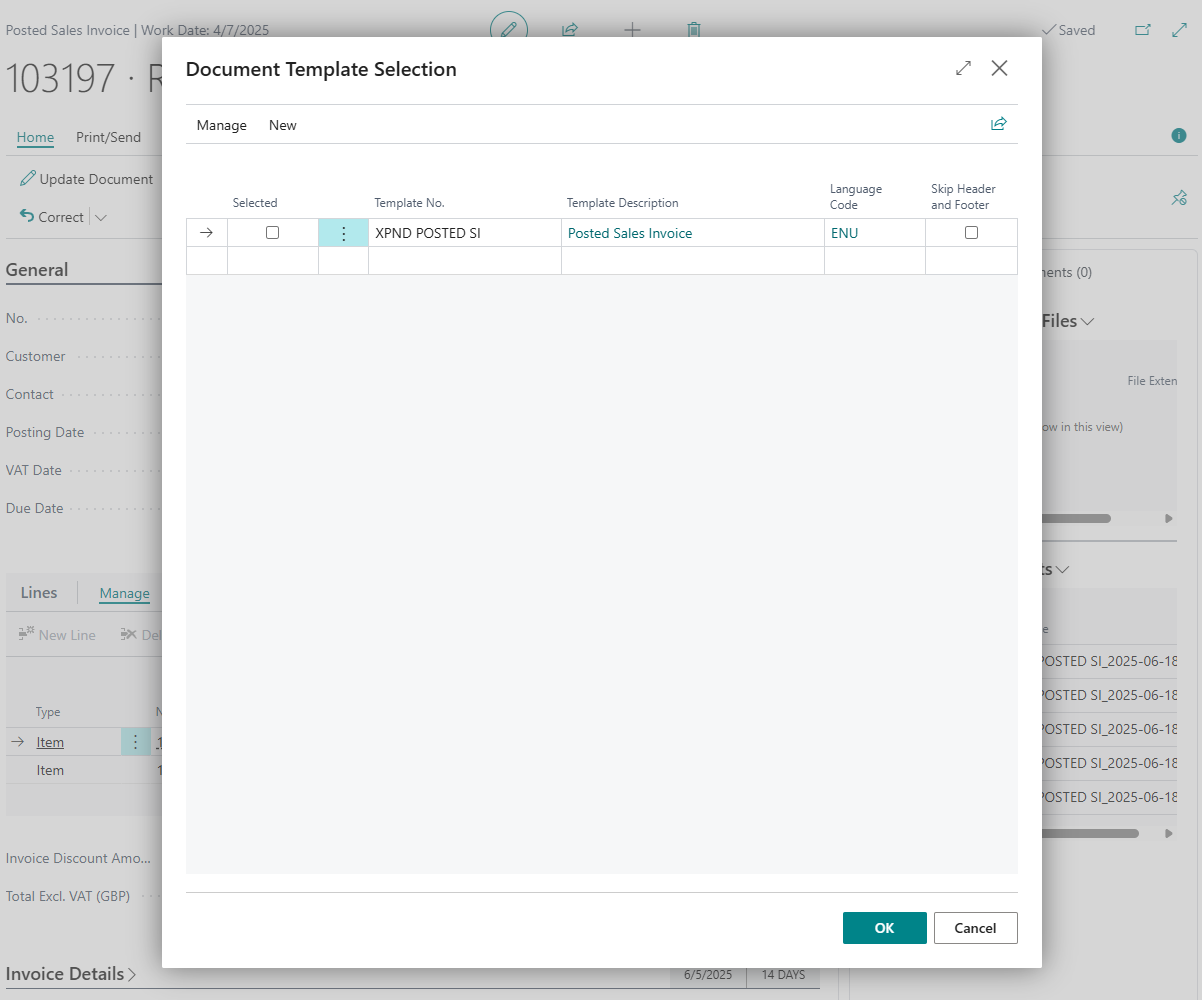Screen dimensions: 1202x1000
Task: Close the Document Template Selection dialog
Action: (999, 68)
